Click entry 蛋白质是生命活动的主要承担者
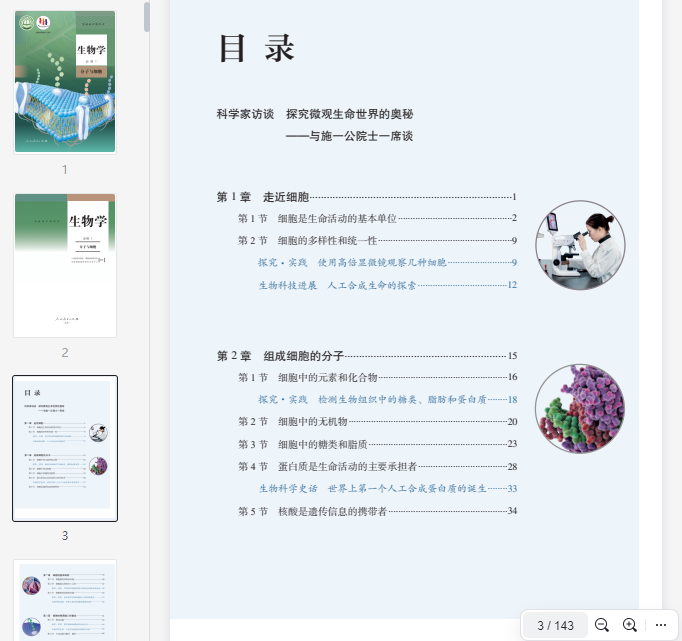Screen dimensions: 682x641 [x=377, y=467]
